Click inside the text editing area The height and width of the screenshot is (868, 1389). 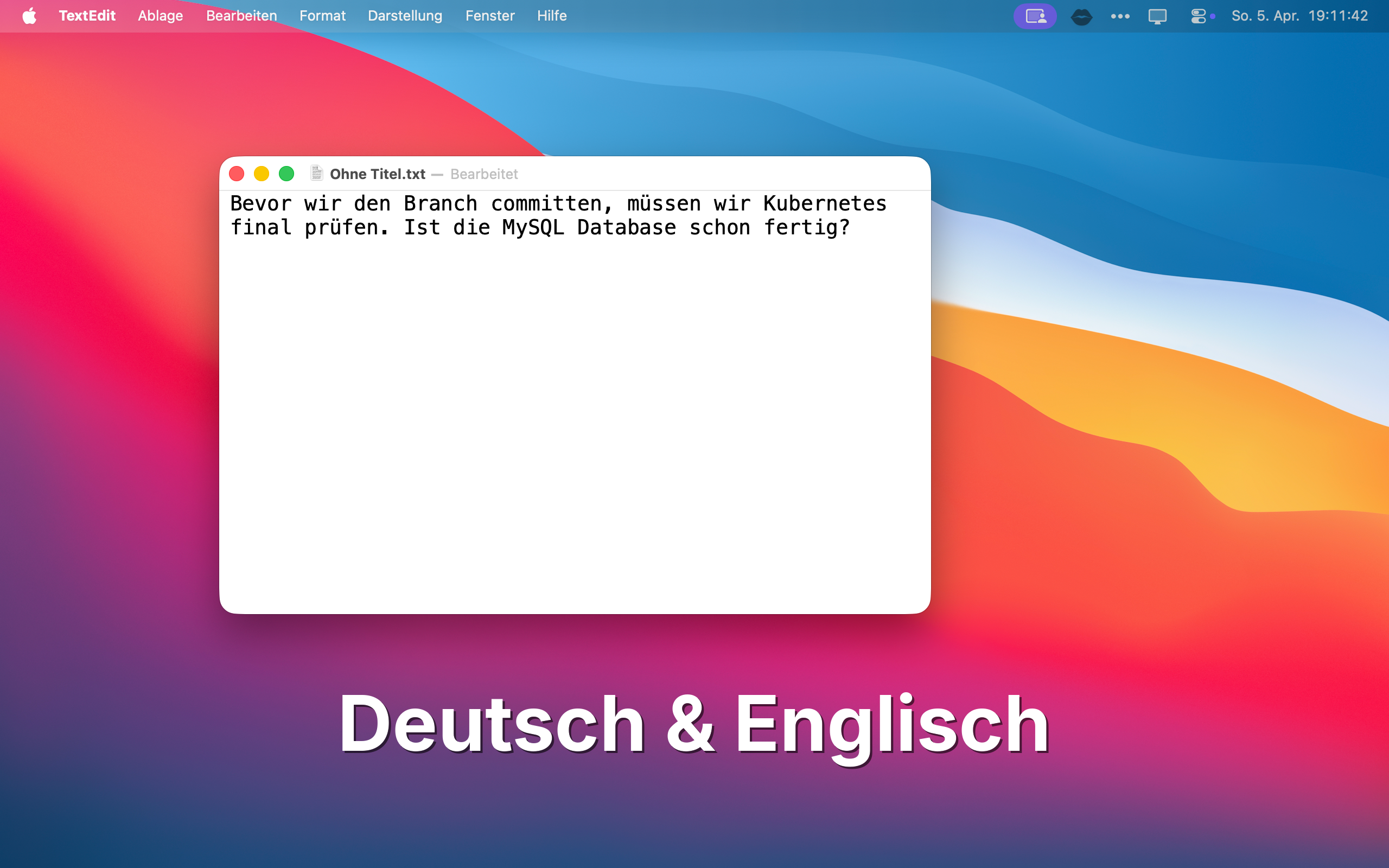[574, 402]
